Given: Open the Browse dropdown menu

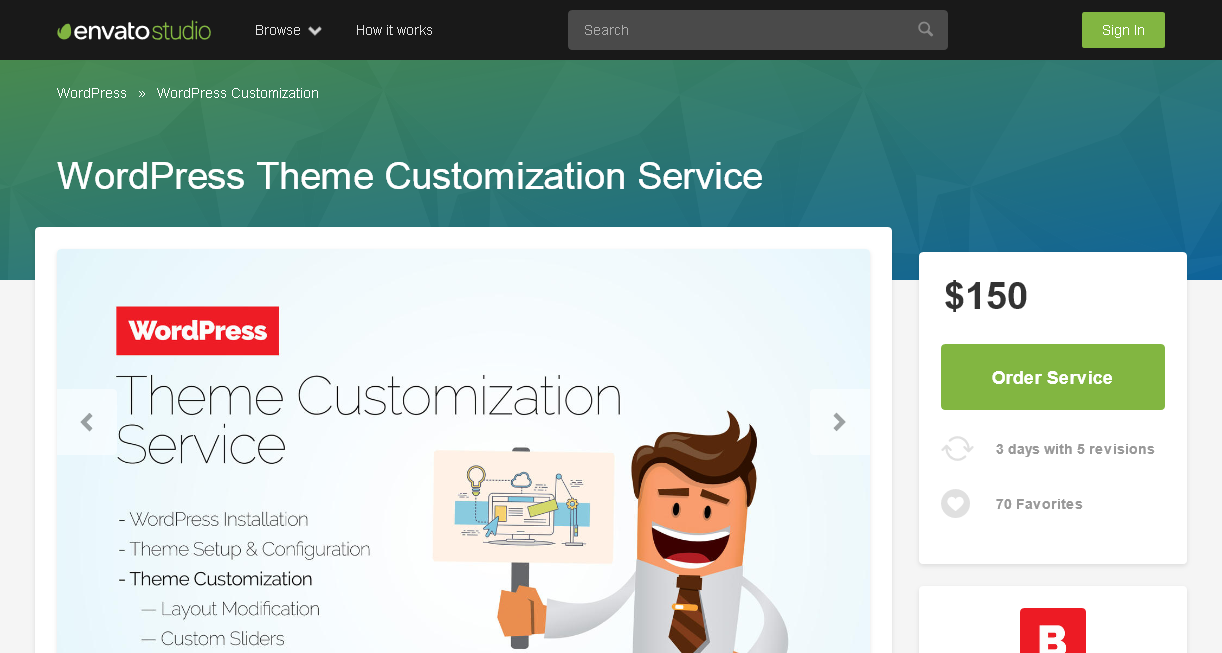Looking at the screenshot, I should click(288, 31).
